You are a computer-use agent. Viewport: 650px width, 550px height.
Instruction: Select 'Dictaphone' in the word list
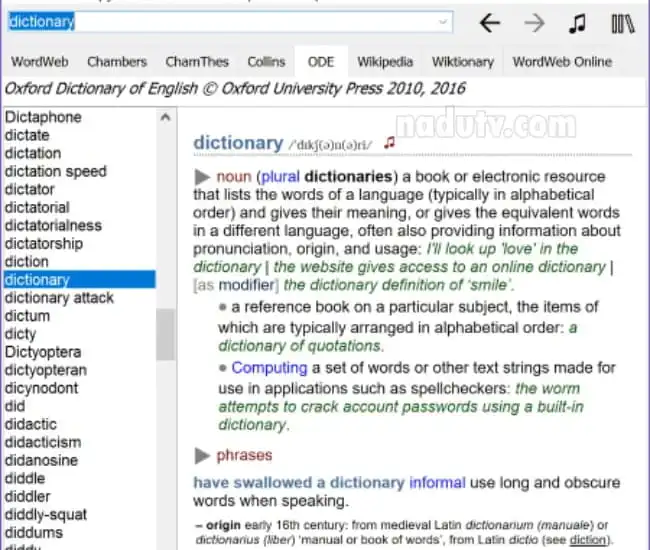click(43, 117)
